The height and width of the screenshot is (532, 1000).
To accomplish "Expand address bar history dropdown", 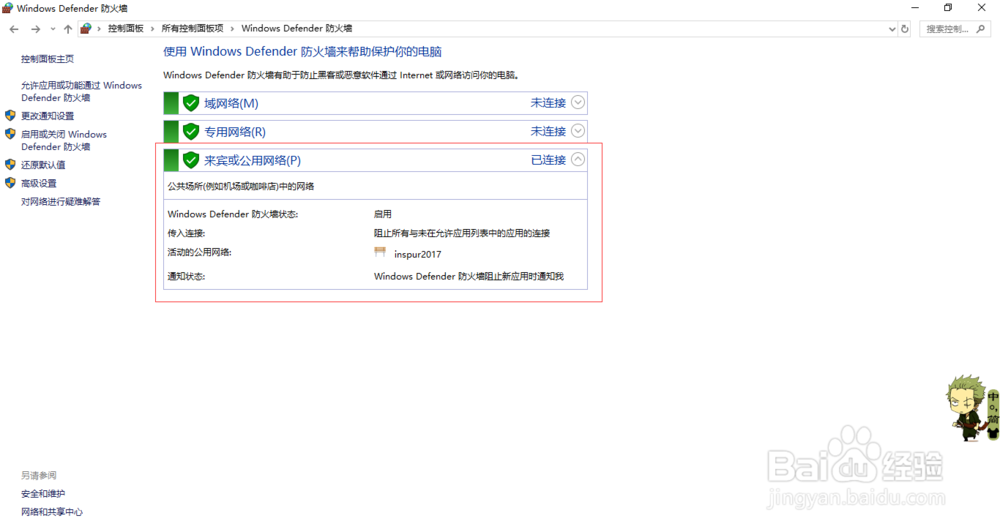I will [892, 29].
